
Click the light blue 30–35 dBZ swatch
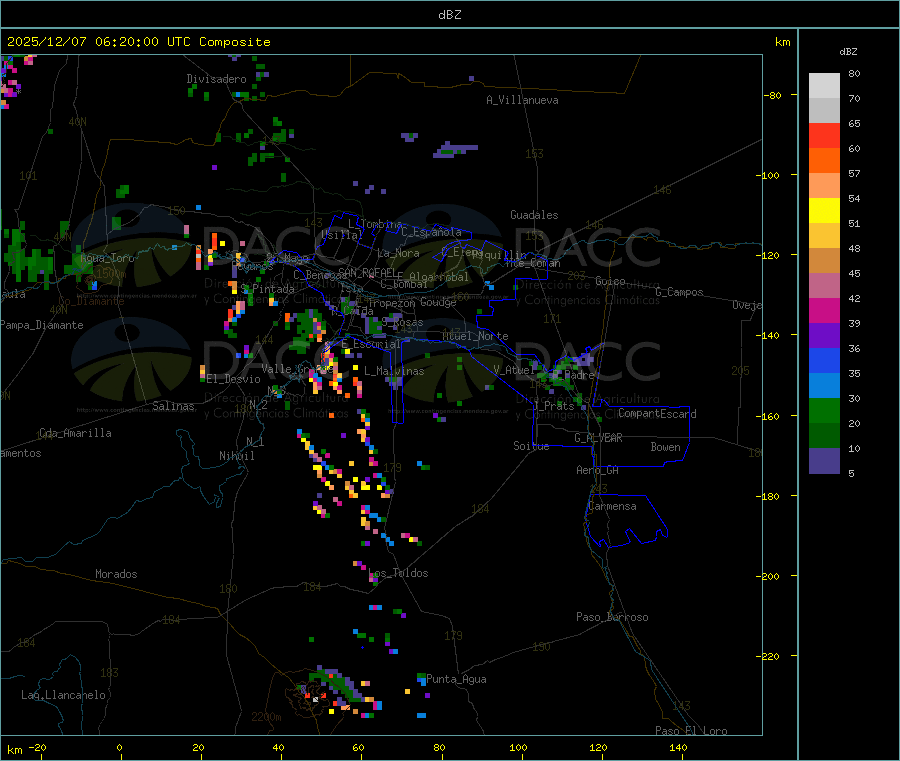[824, 385]
